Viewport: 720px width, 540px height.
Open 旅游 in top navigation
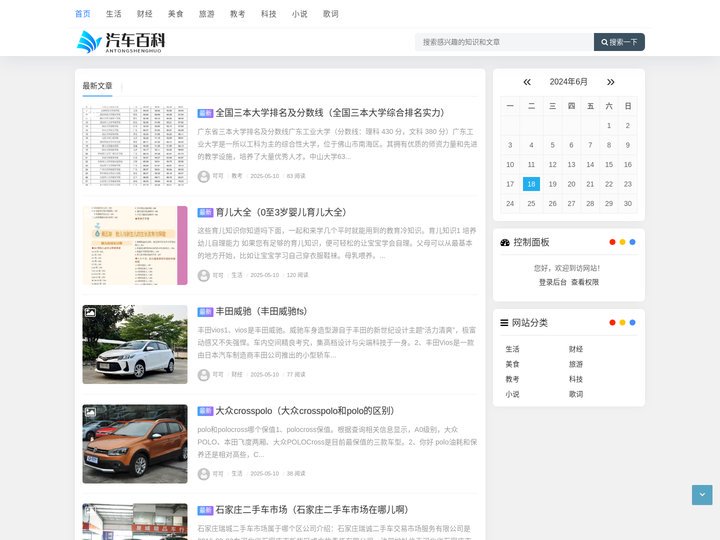click(x=207, y=14)
